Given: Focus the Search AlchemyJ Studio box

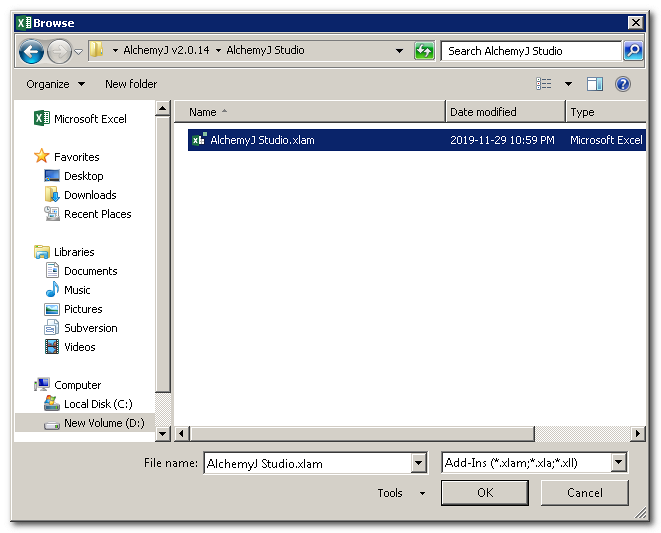Looking at the screenshot, I should [531, 51].
